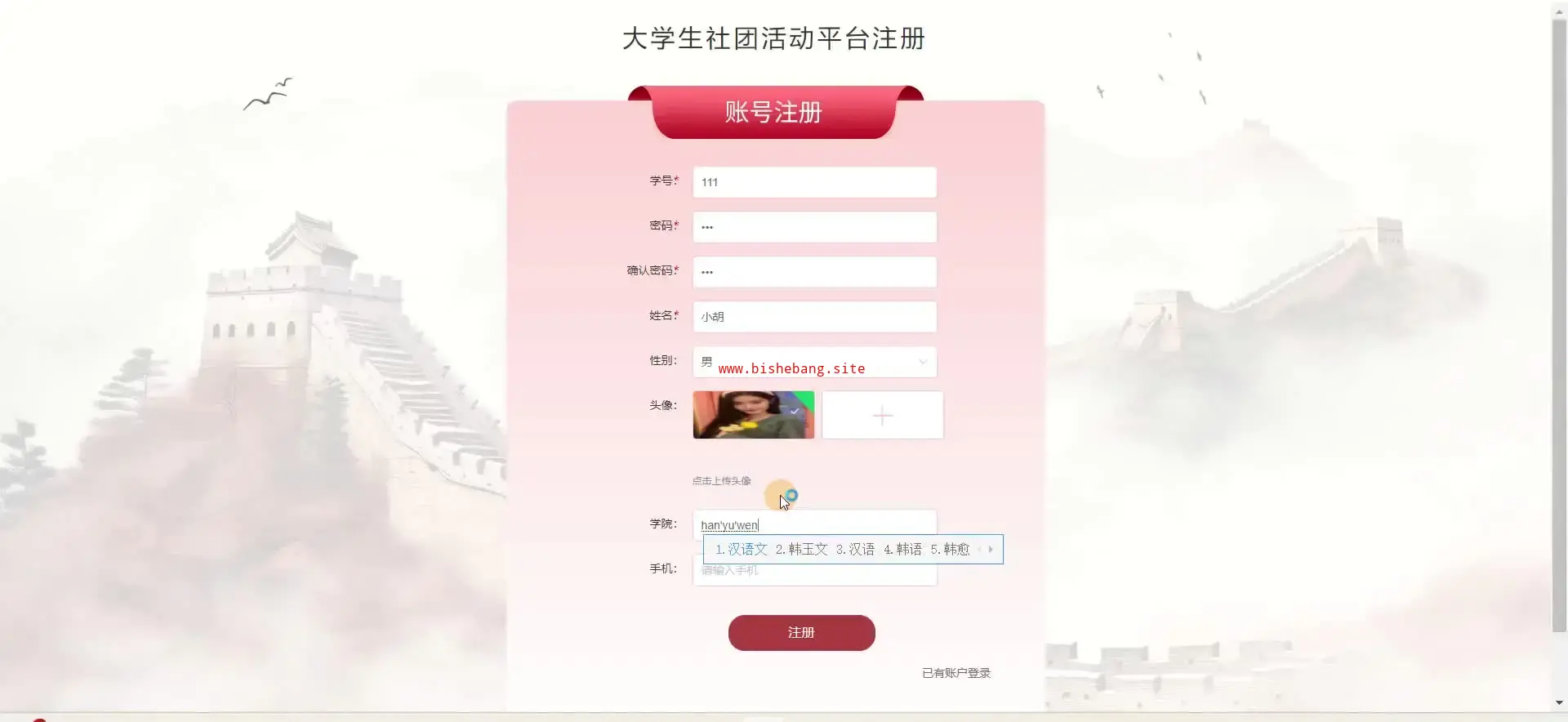Open the 性别 gender dropdown arrow
1568x722 pixels.
[923, 361]
